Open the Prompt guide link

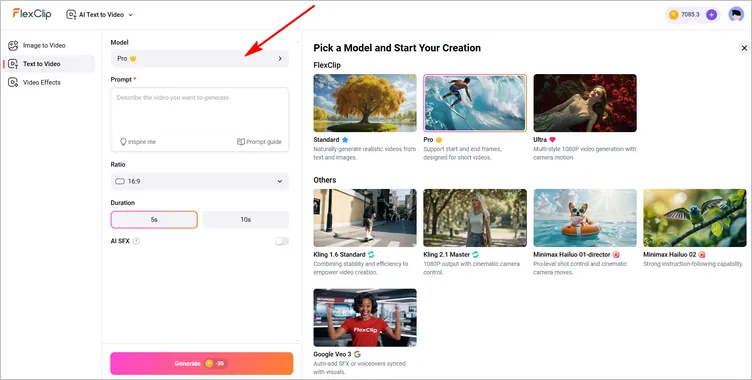coord(259,142)
